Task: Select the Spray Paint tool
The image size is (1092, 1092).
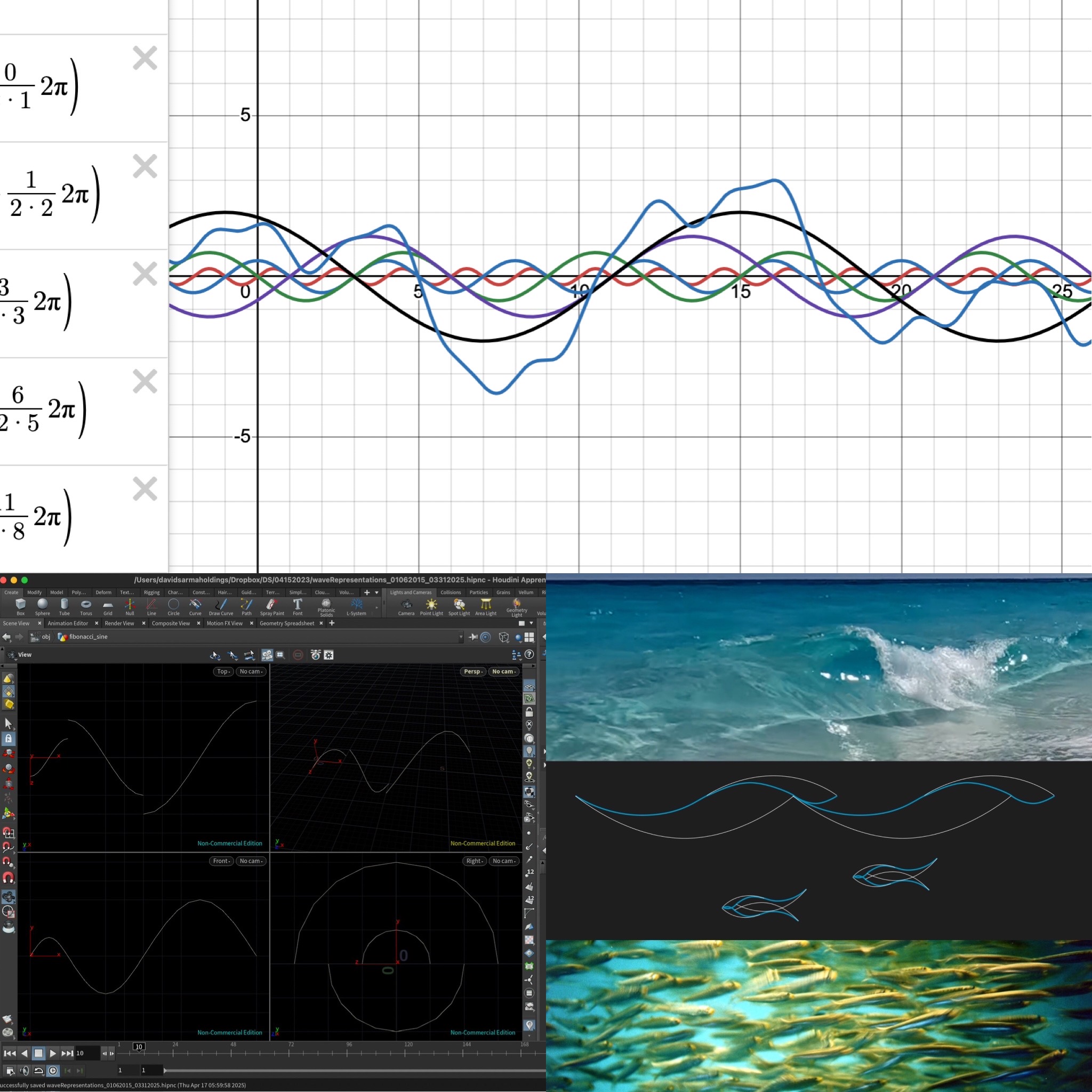Action: (x=272, y=606)
